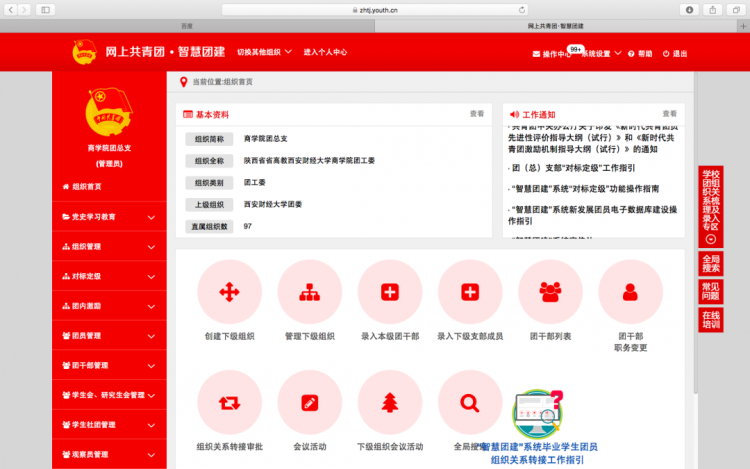Click 西安财经大学团委 parent organization text

pyautogui.click(x=273, y=204)
